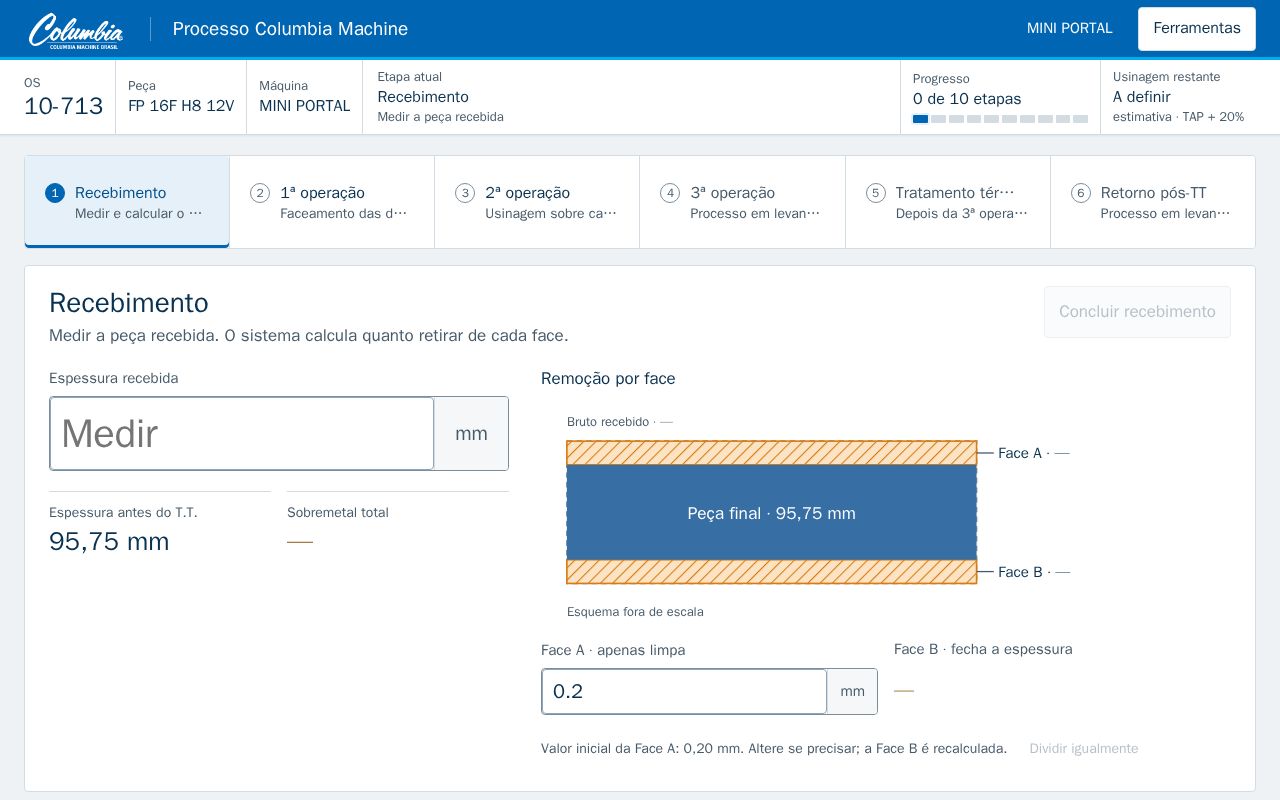
Task: Click the 'Processo Columbia Machine' title
Action: (290, 29)
